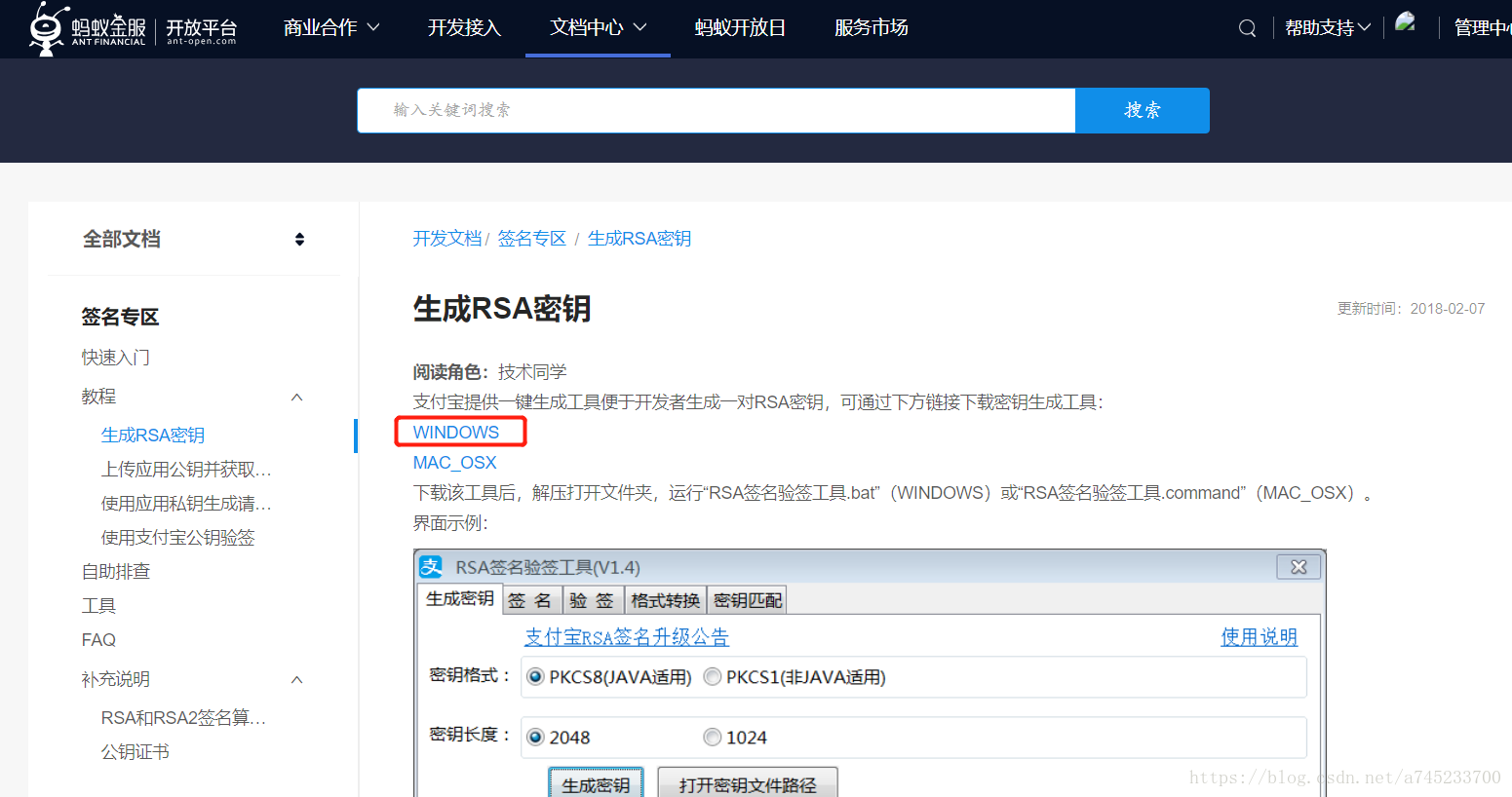Open the 商业合作 dropdown menu
Viewport: 1512px width, 797px height.
[x=331, y=28]
